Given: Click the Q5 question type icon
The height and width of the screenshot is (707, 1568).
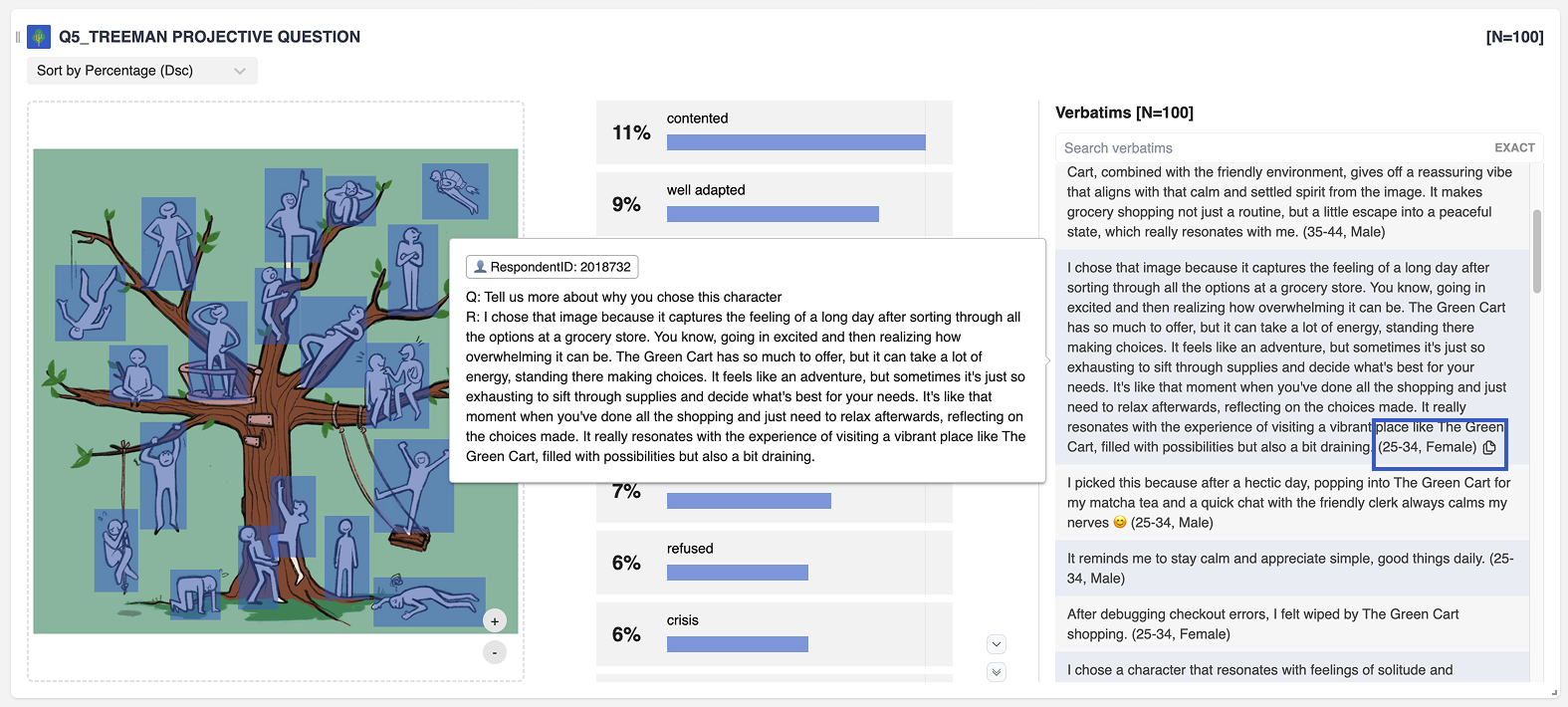Looking at the screenshot, I should [x=39, y=37].
